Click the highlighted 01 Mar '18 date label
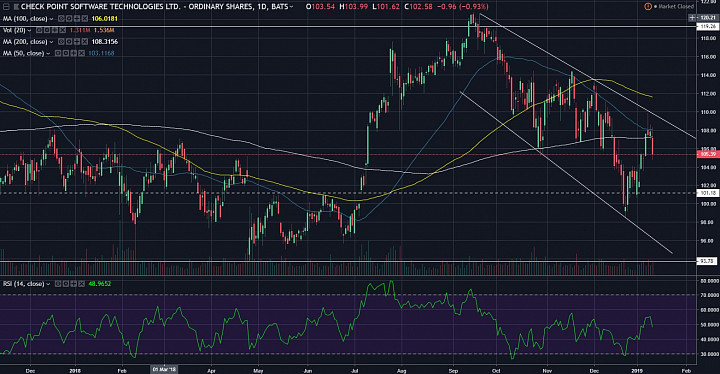720x374 pixels. coord(164,369)
